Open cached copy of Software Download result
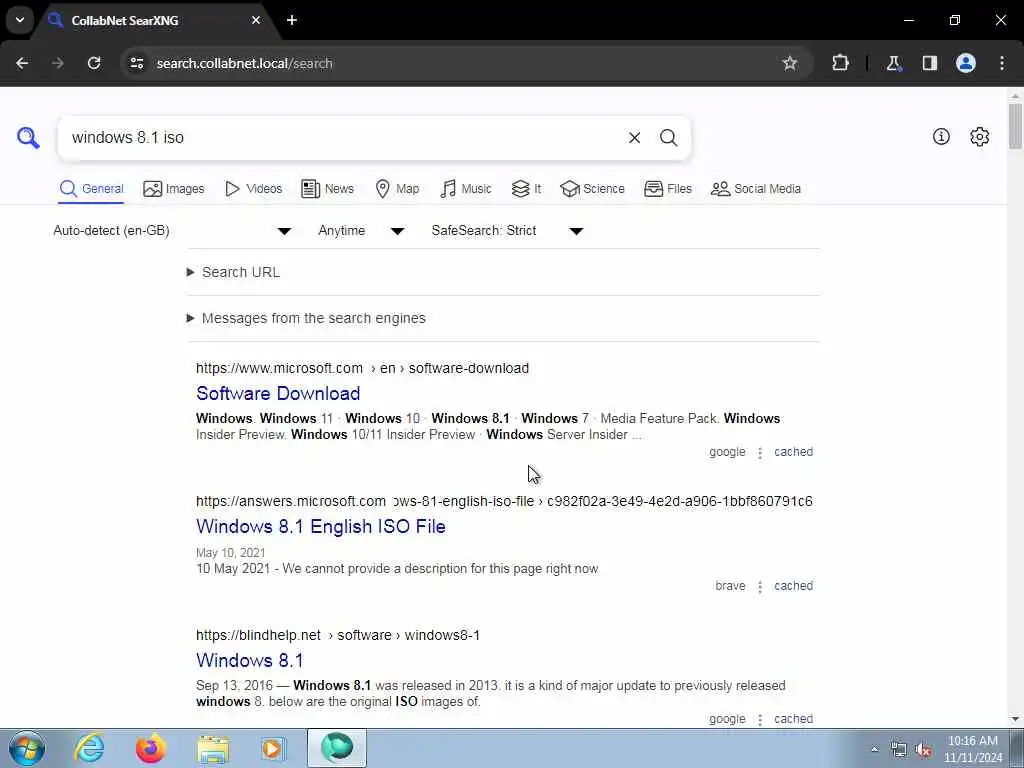The width and height of the screenshot is (1024, 768). click(793, 452)
